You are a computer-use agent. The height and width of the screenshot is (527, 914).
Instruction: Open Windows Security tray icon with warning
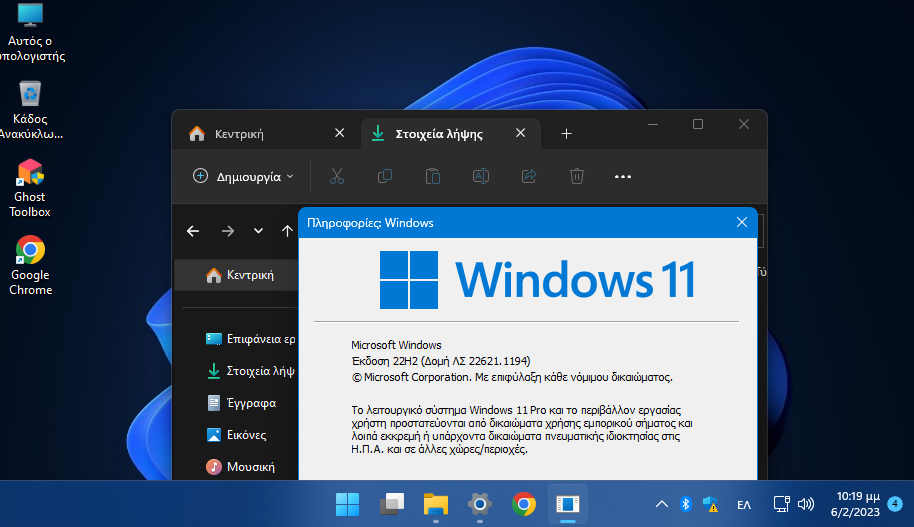point(710,504)
